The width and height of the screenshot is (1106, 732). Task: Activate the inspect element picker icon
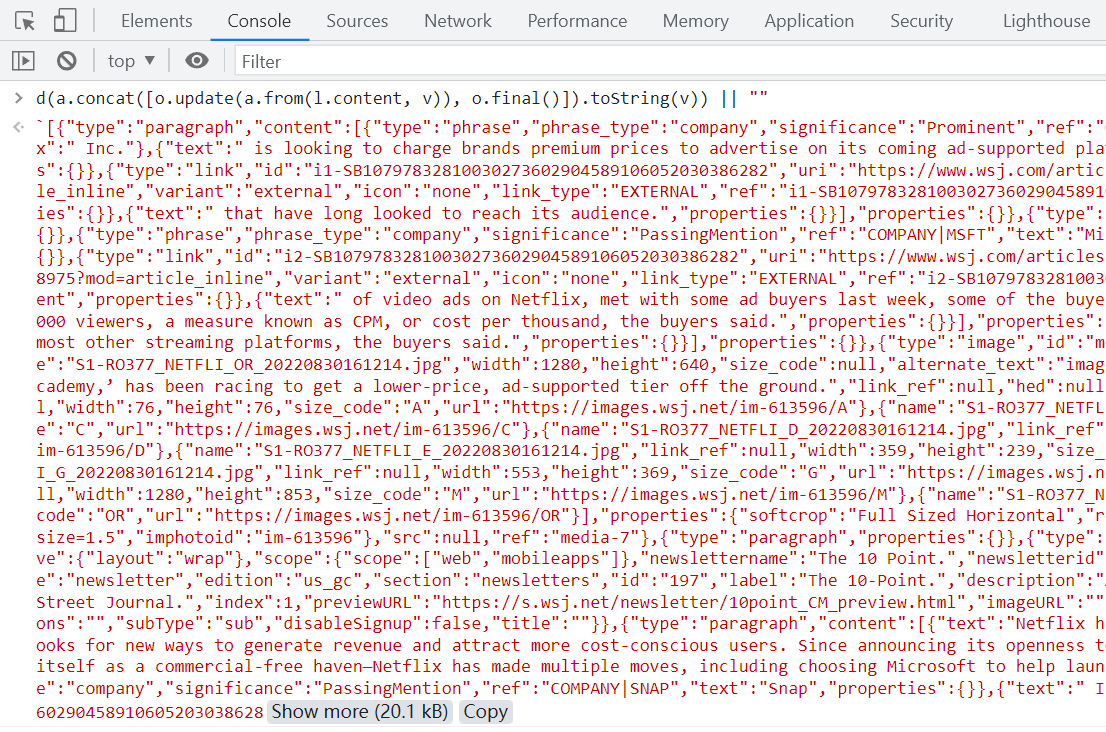25,21
